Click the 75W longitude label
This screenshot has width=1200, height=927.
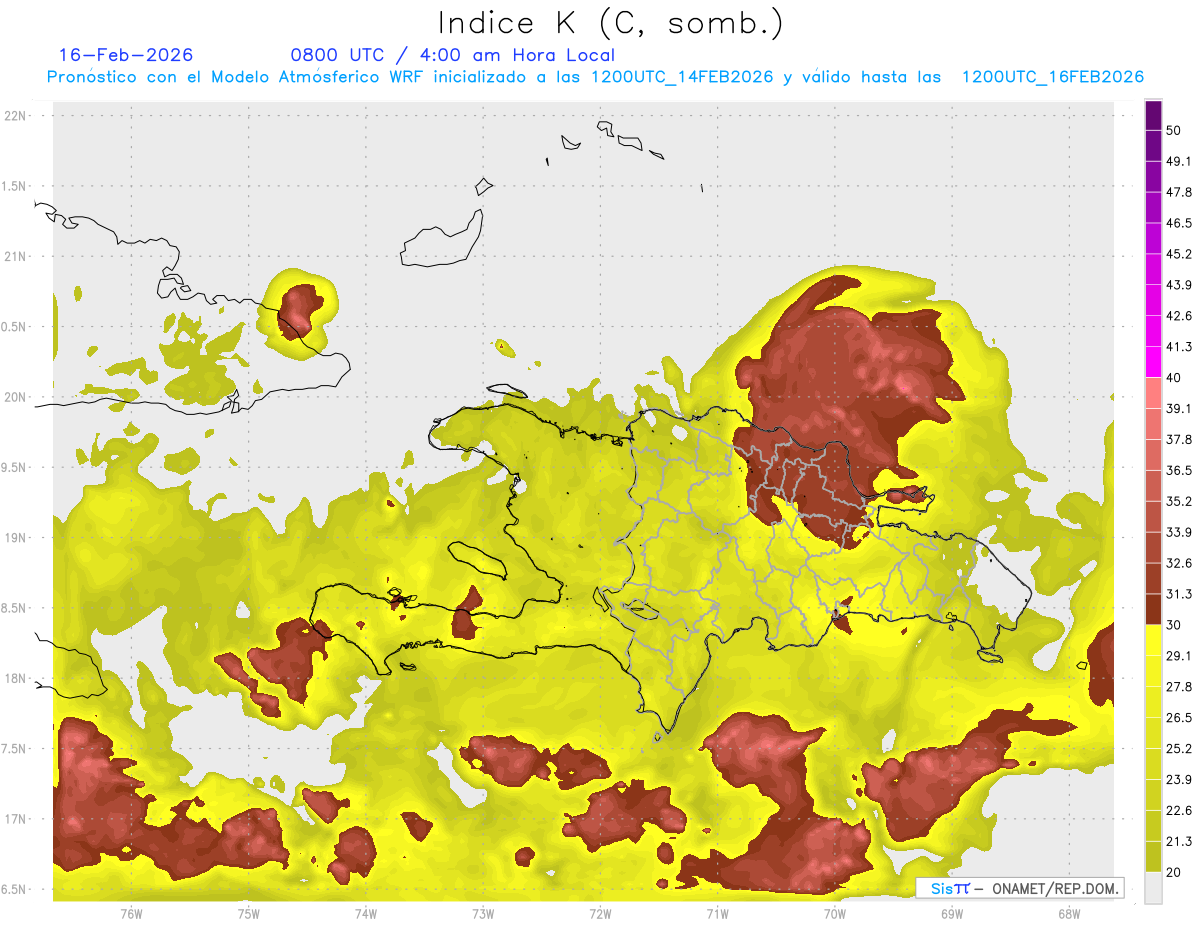point(249,914)
